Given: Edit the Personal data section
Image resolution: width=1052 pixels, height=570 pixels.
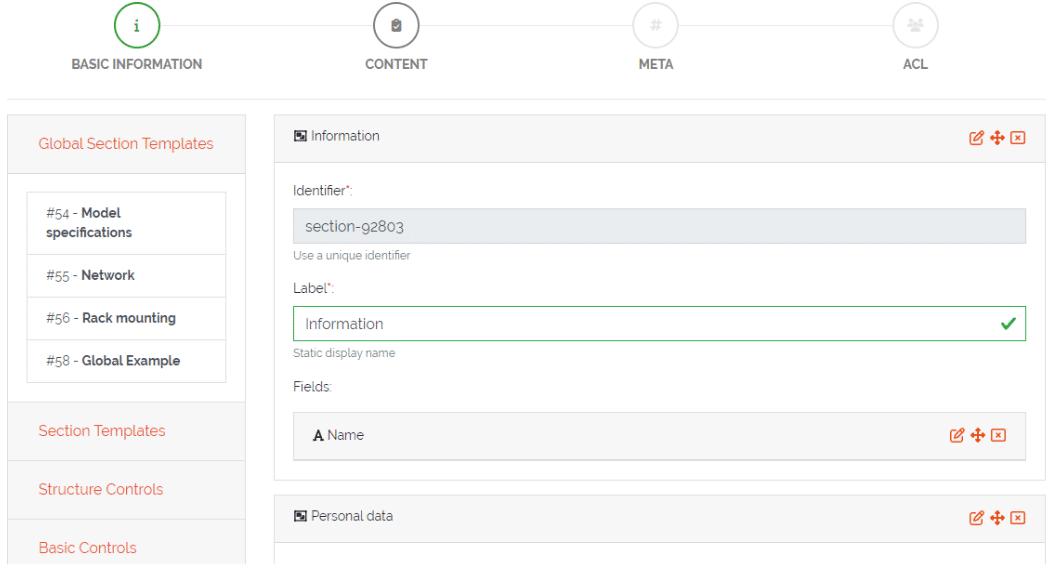Looking at the screenshot, I should click(x=977, y=518).
